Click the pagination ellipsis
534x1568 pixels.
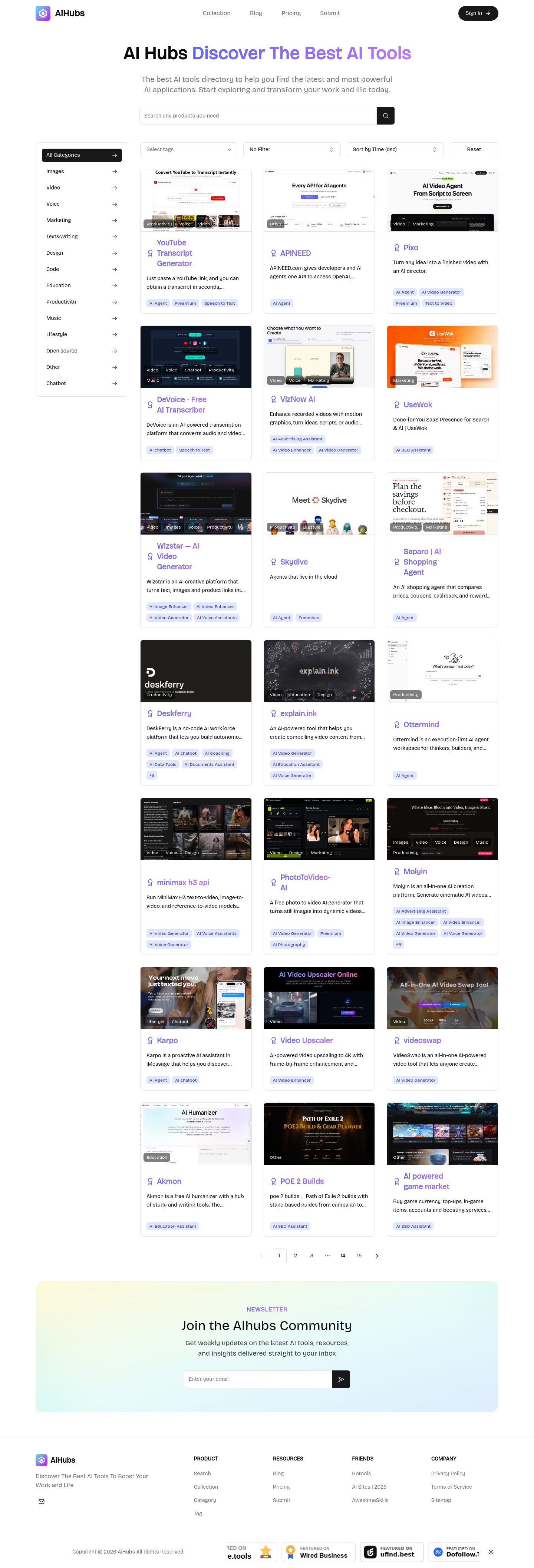(327, 1255)
